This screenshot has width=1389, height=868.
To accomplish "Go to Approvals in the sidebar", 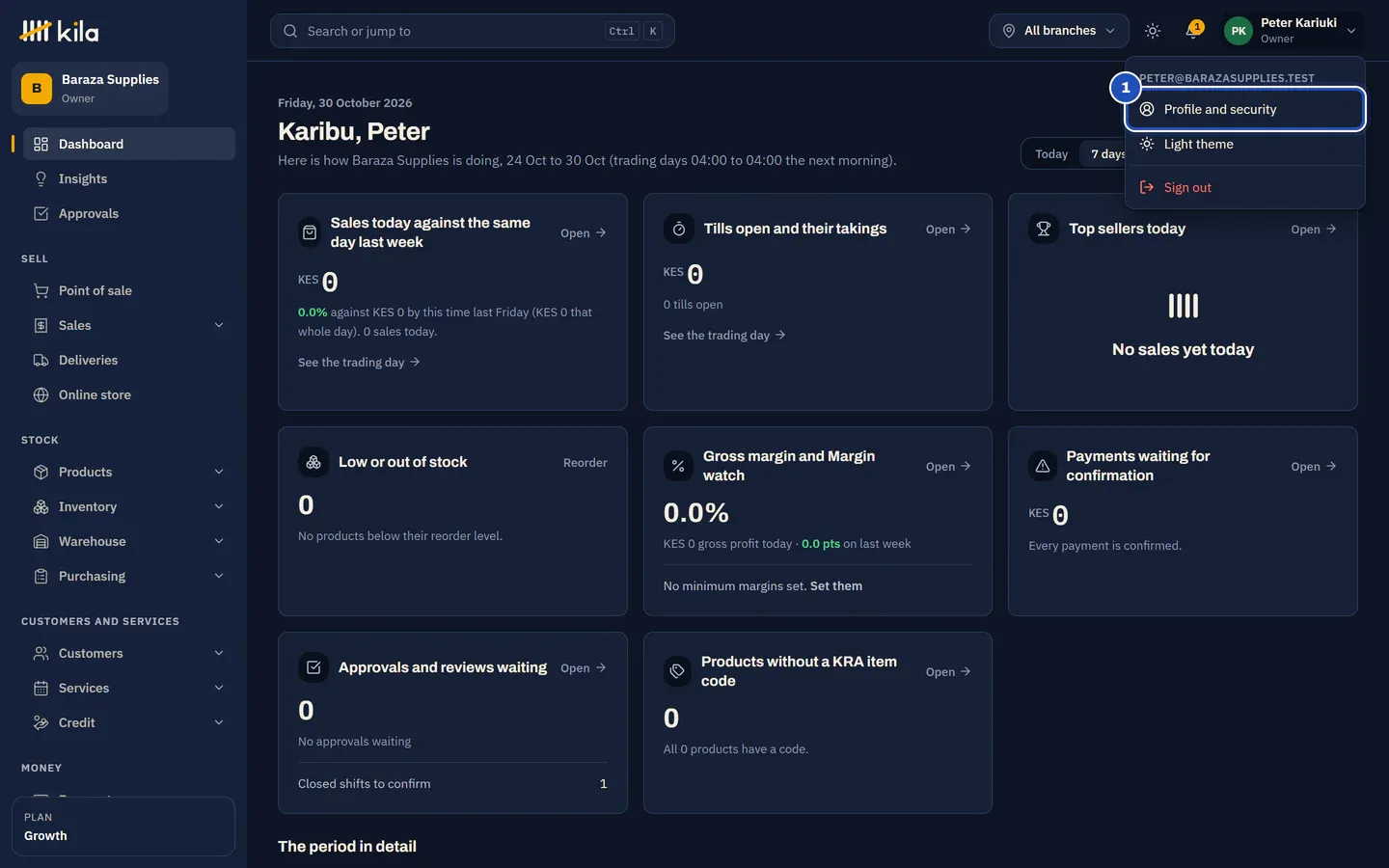I will coord(129,213).
